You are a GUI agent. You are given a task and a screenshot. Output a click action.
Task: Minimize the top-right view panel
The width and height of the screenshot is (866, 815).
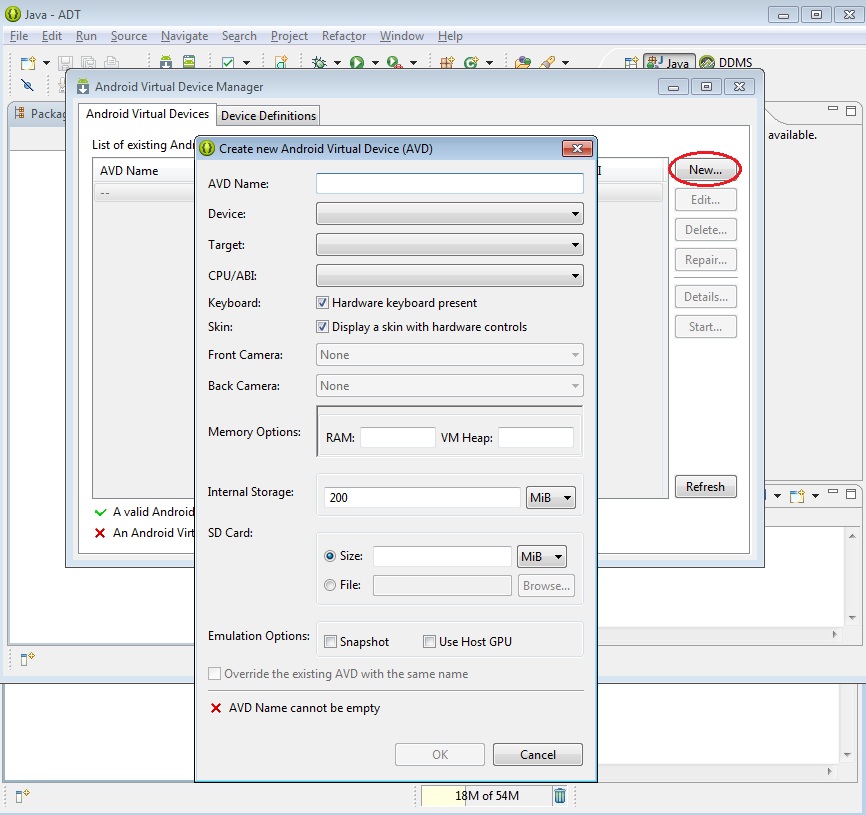tap(833, 109)
